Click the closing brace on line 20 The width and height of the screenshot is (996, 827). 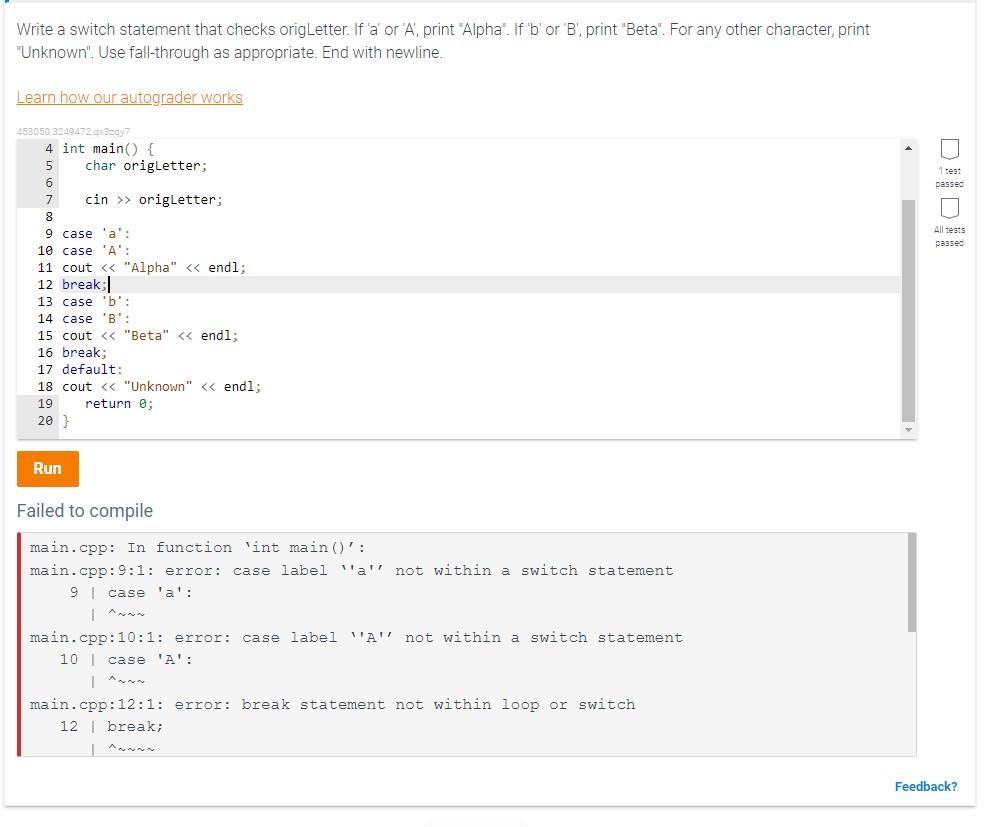click(66, 420)
